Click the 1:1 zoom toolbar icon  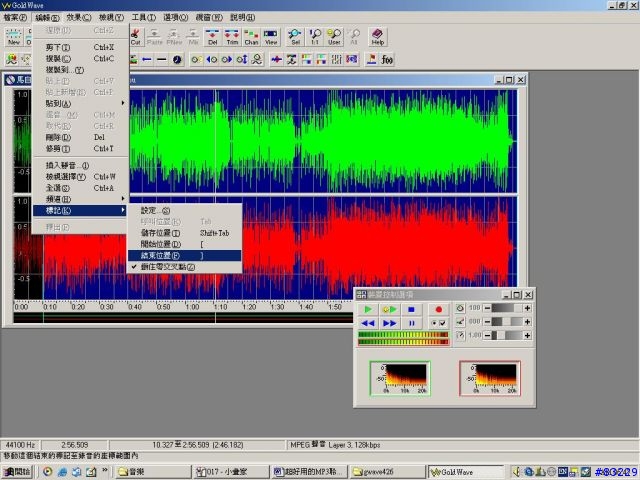[315, 37]
